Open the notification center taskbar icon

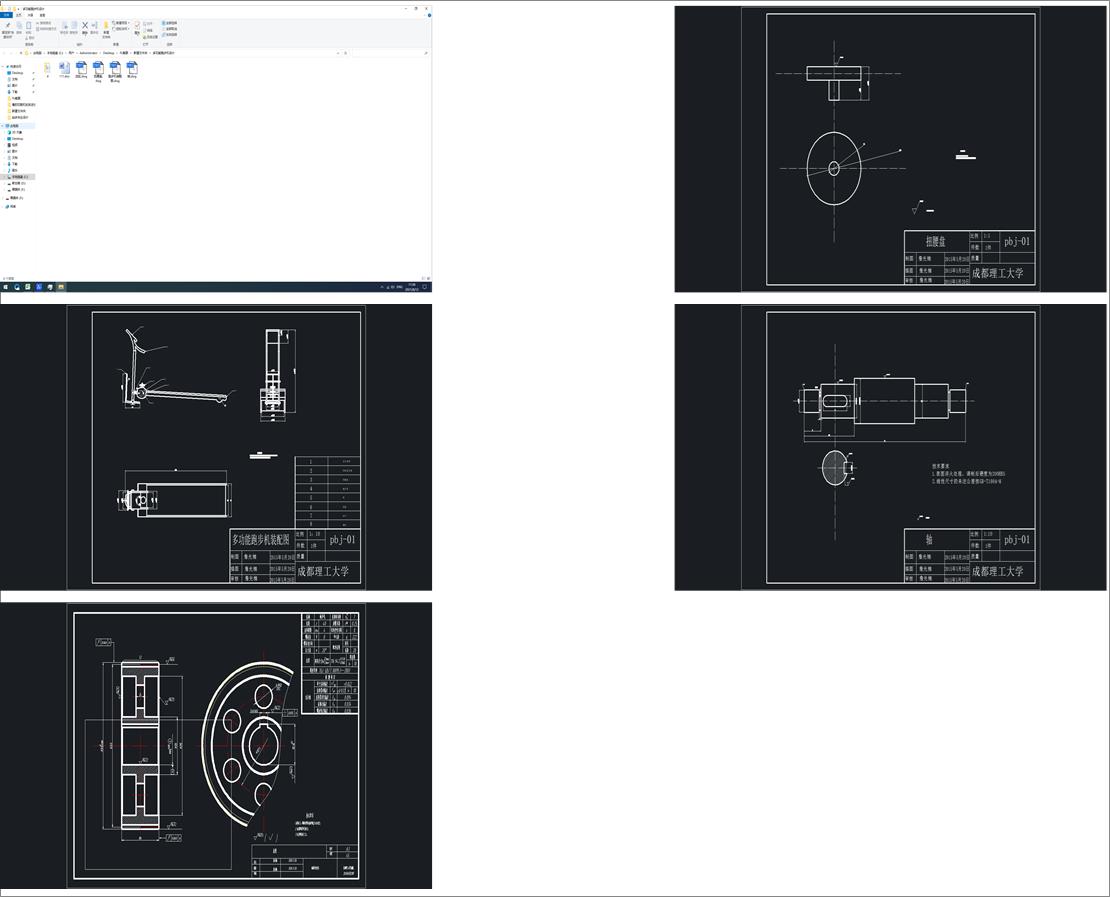pos(425,287)
